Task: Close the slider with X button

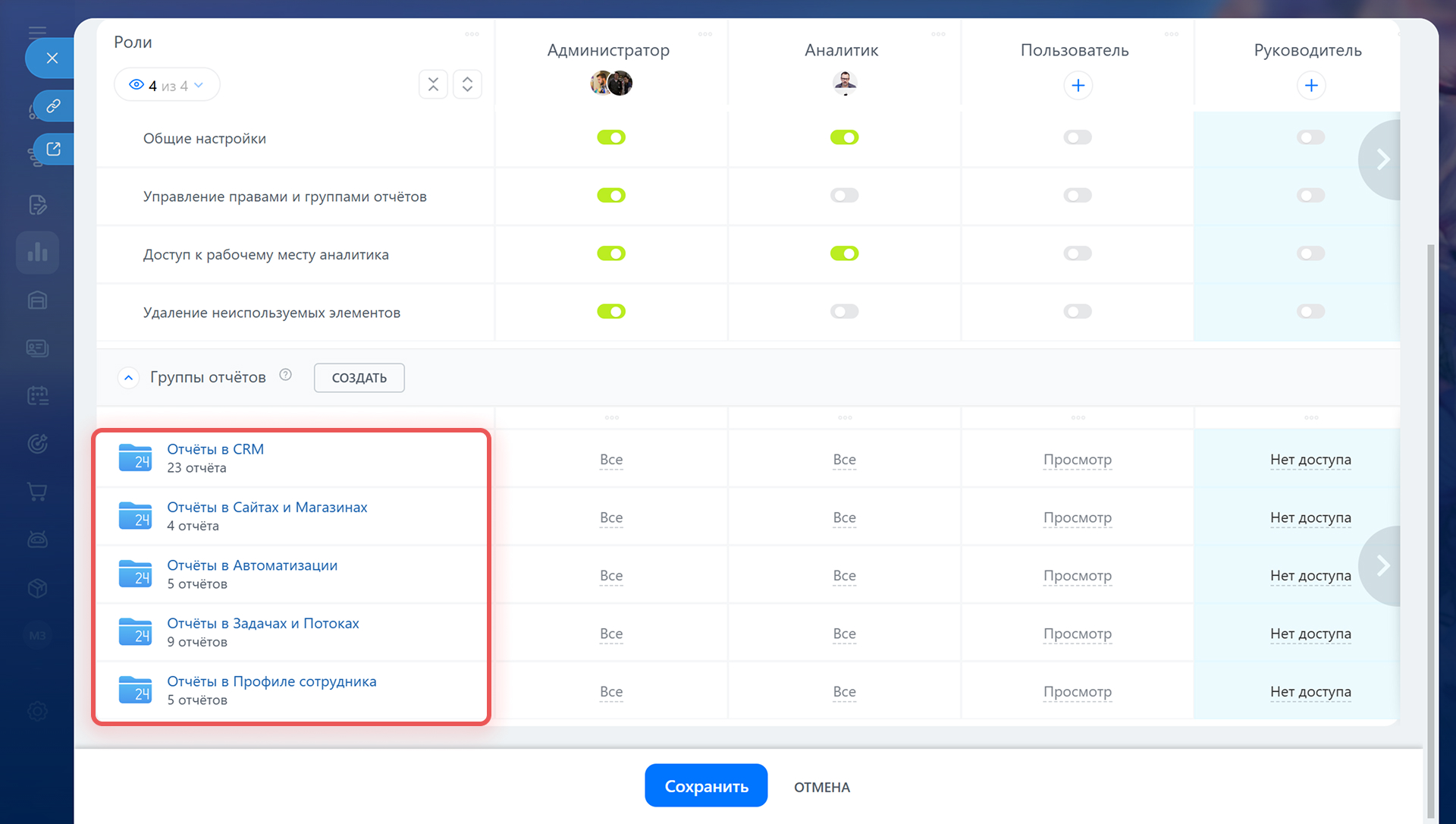Action: pyautogui.click(x=52, y=58)
